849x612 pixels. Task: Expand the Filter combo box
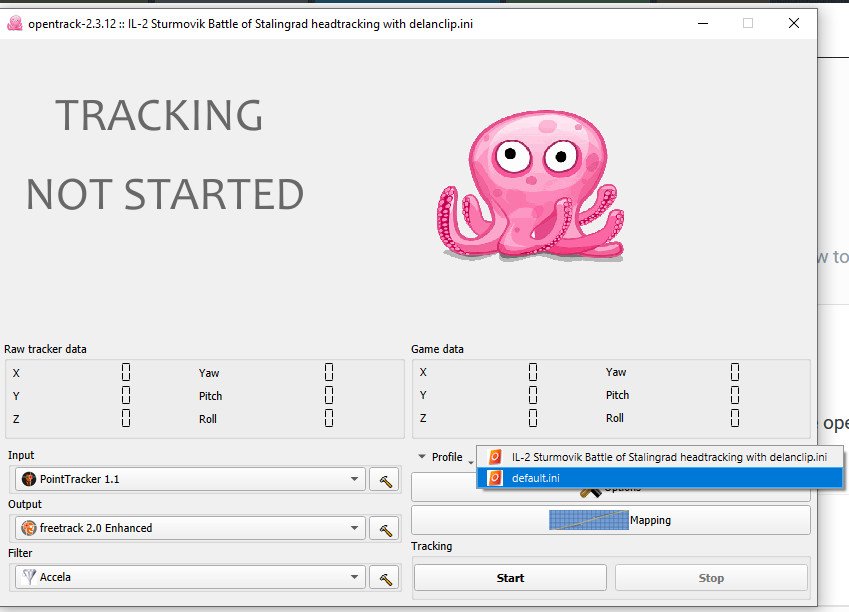tap(190, 577)
